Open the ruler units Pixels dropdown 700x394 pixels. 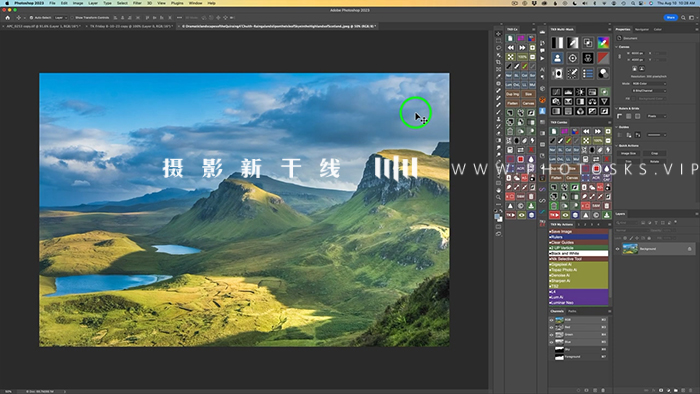point(656,116)
